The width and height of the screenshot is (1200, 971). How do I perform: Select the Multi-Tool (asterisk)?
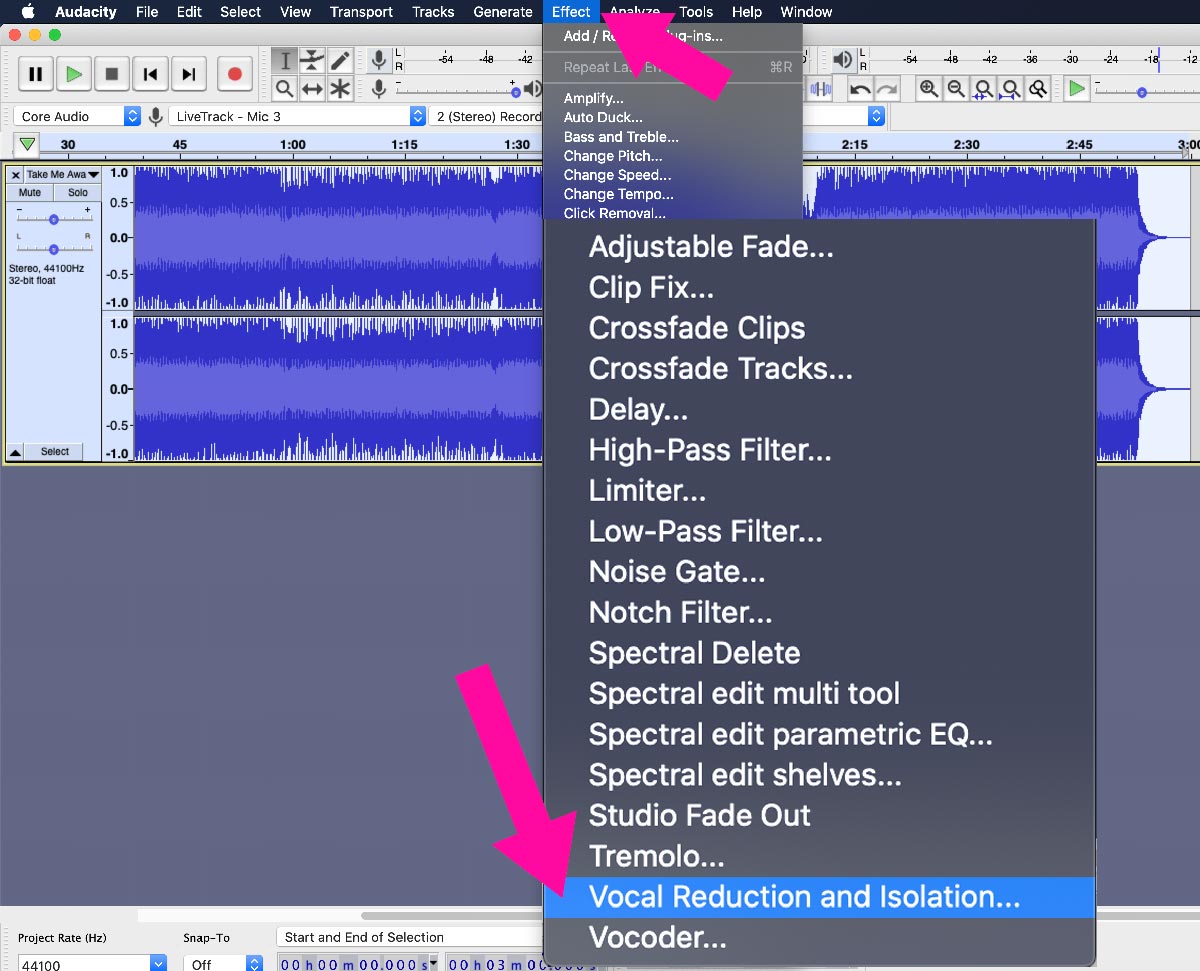tap(341, 89)
